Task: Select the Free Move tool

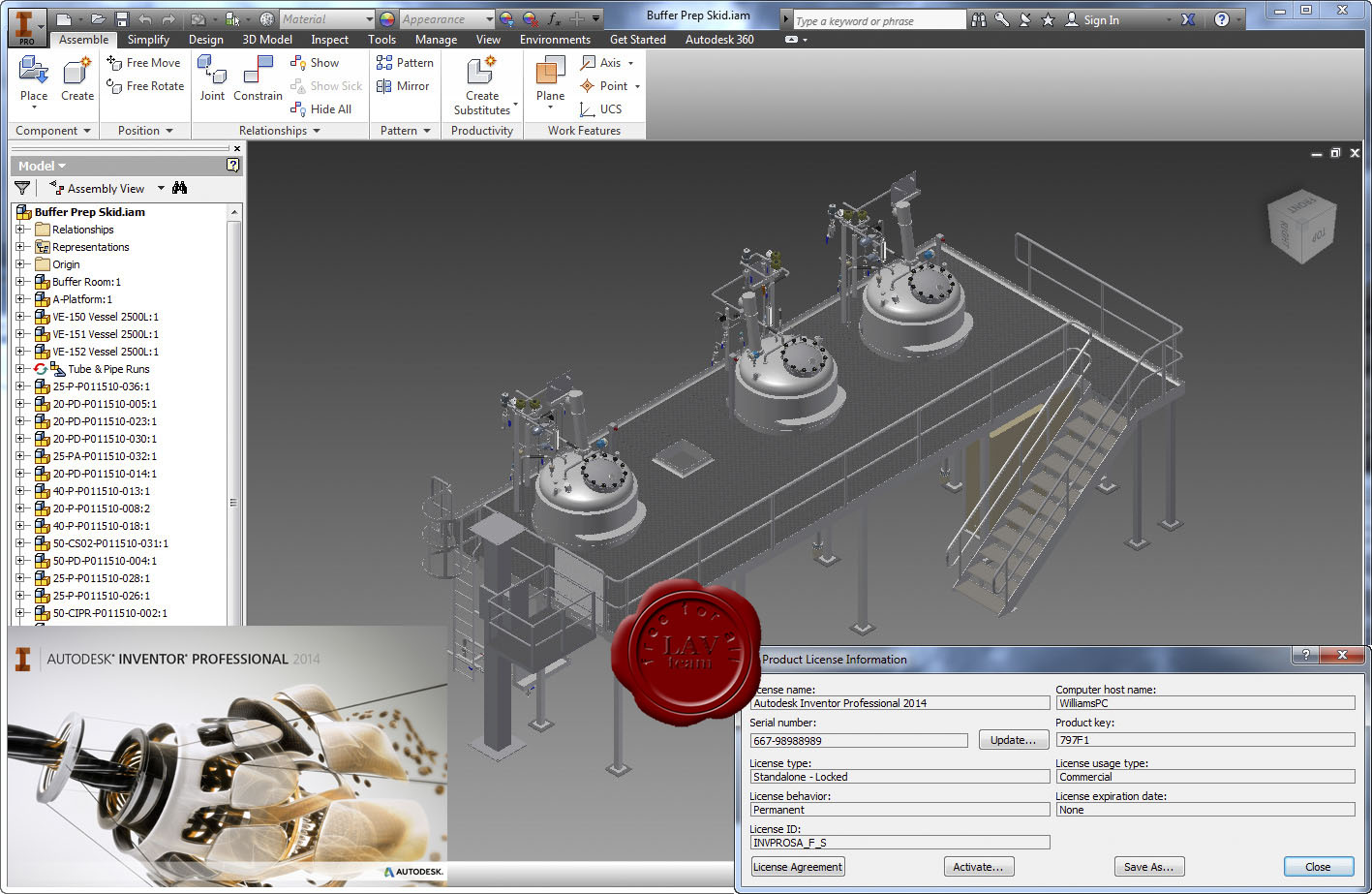Action: (143, 63)
